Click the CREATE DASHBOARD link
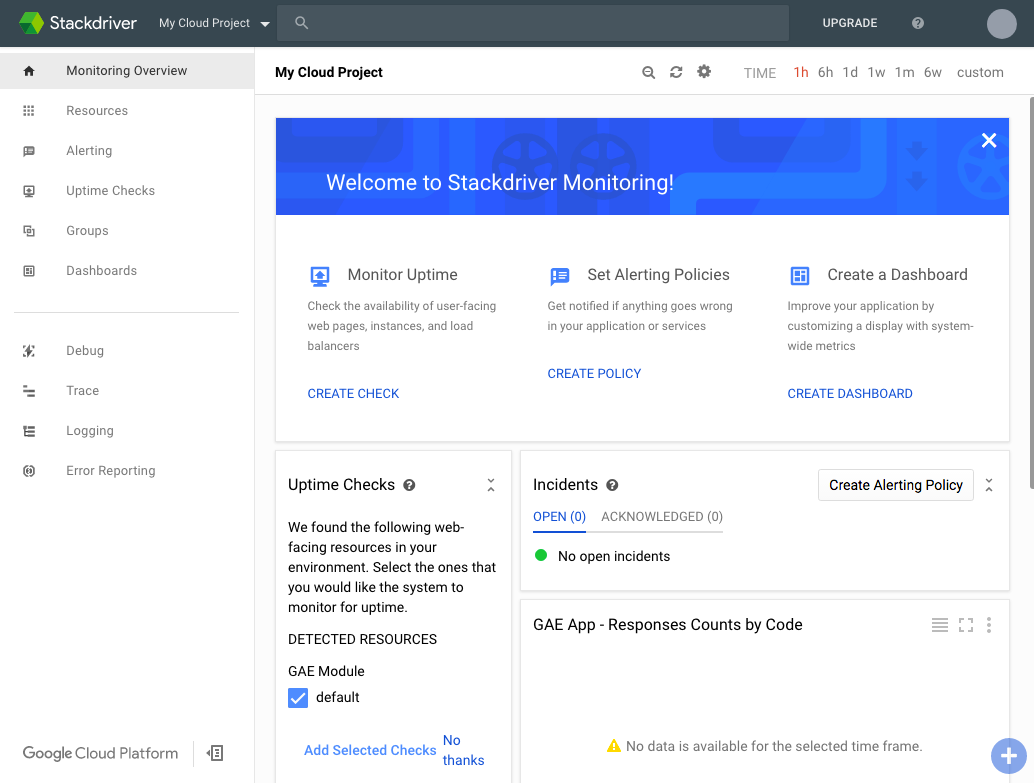1034x783 pixels. click(849, 394)
